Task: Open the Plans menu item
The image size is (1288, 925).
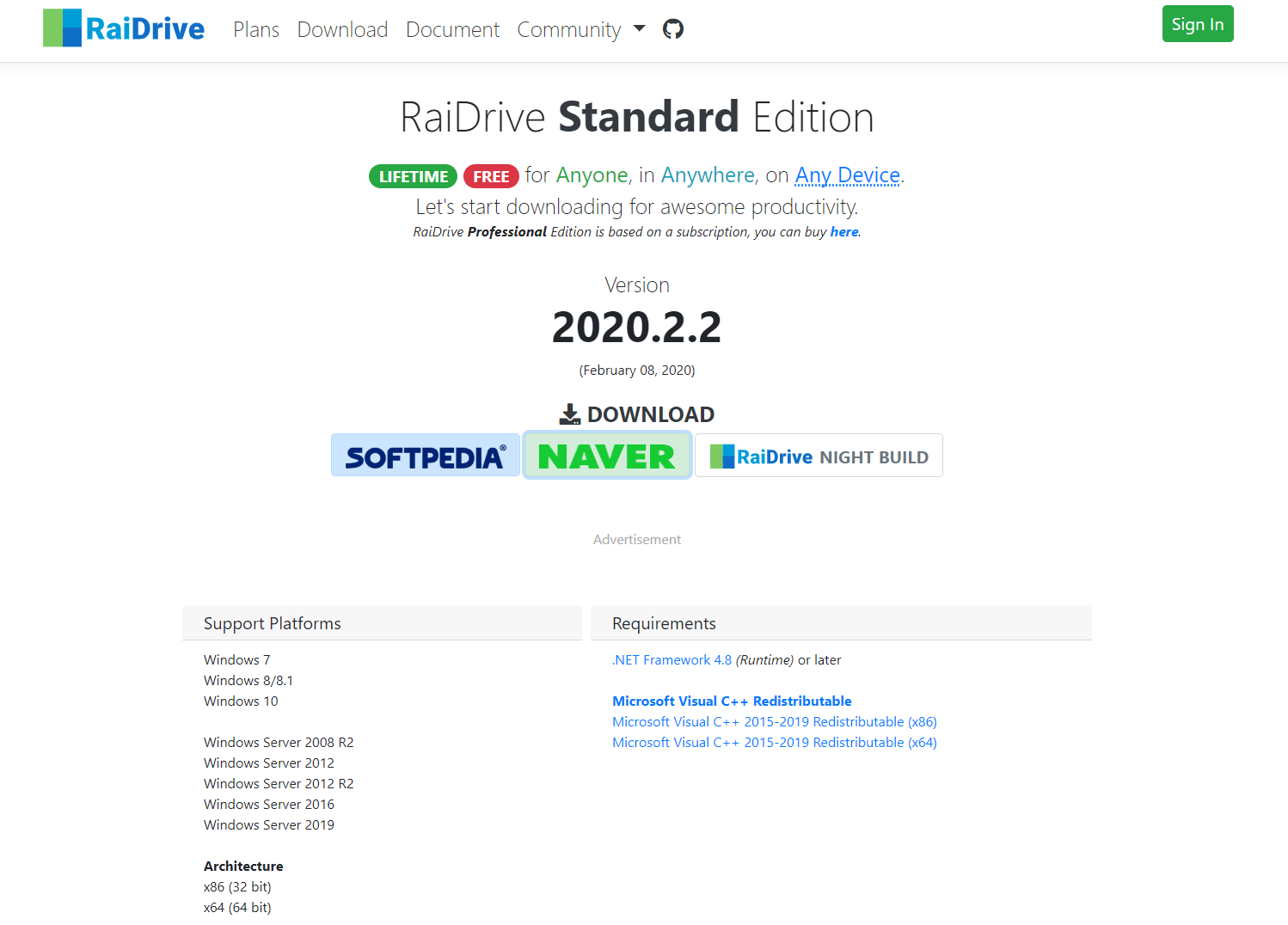Action: pyautogui.click(x=256, y=29)
